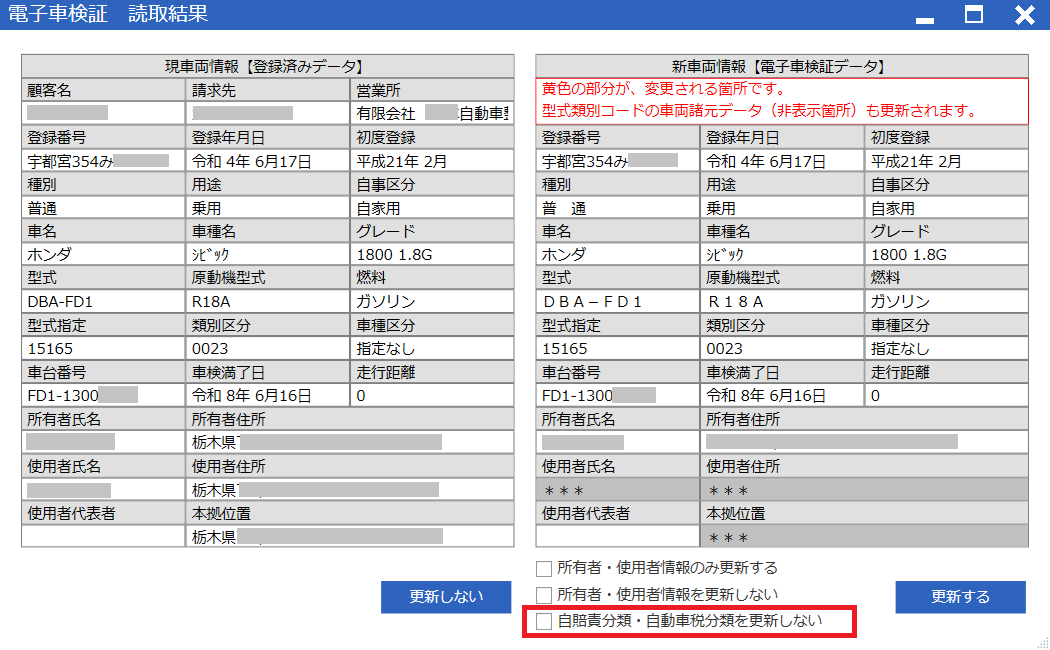Maximize the 電子車検証 読取結果 window

point(973,15)
